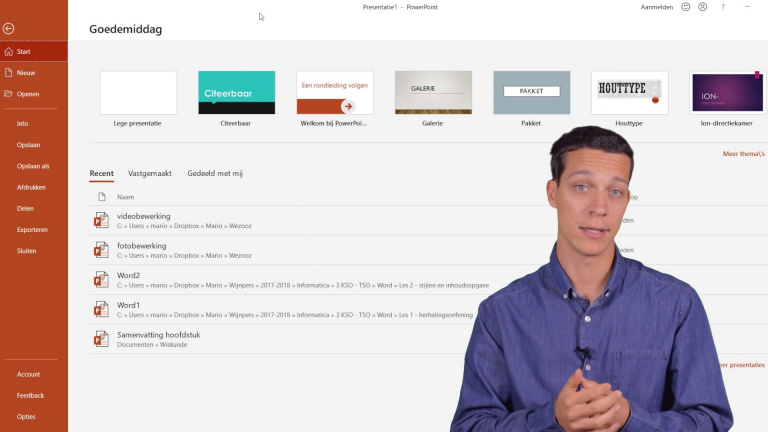Click the frowning face feedback icon
The width and height of the screenshot is (768, 432).
703,7
